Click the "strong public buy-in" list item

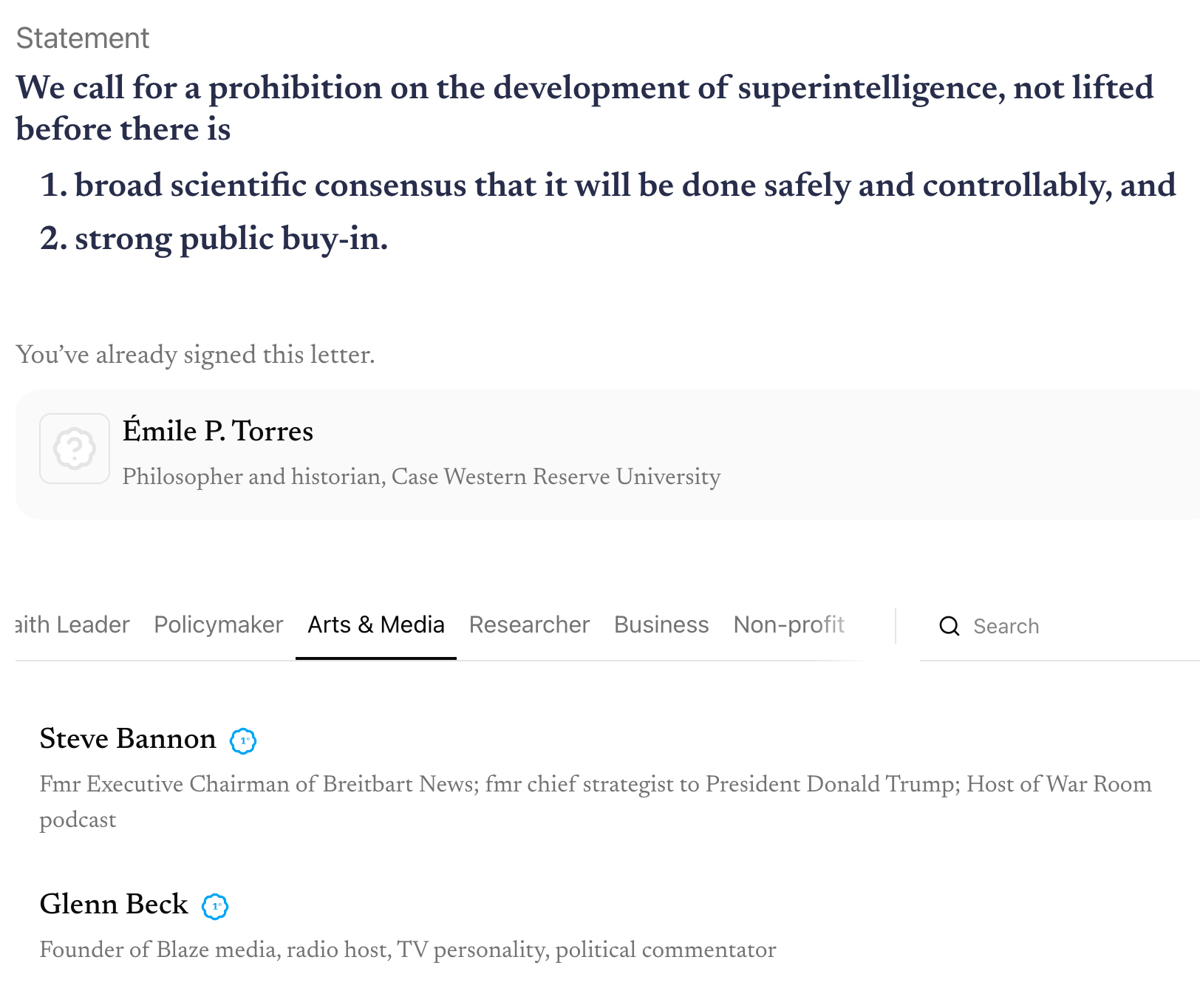click(x=231, y=239)
